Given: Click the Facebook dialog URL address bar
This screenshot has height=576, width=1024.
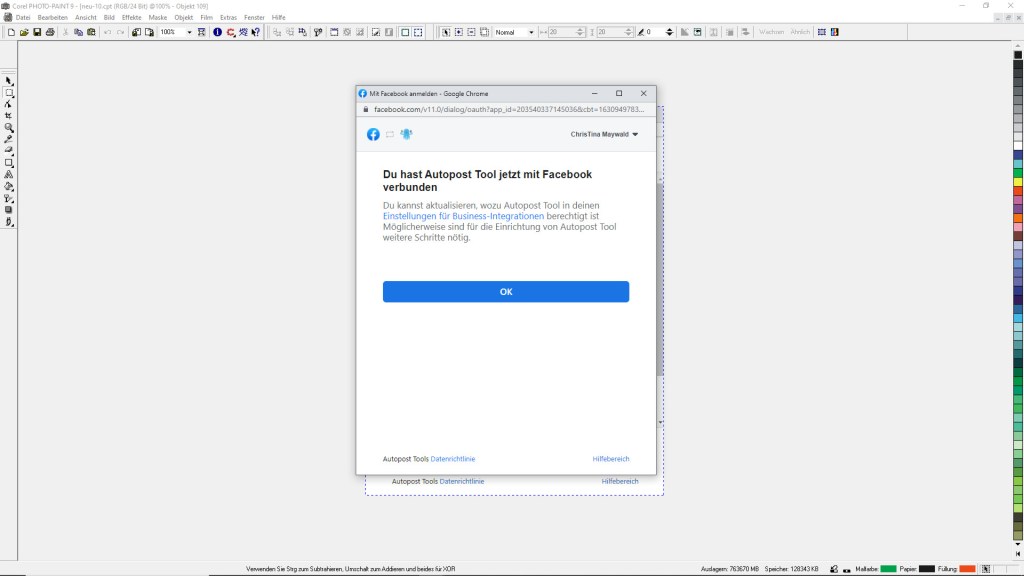Looking at the screenshot, I should point(510,109).
